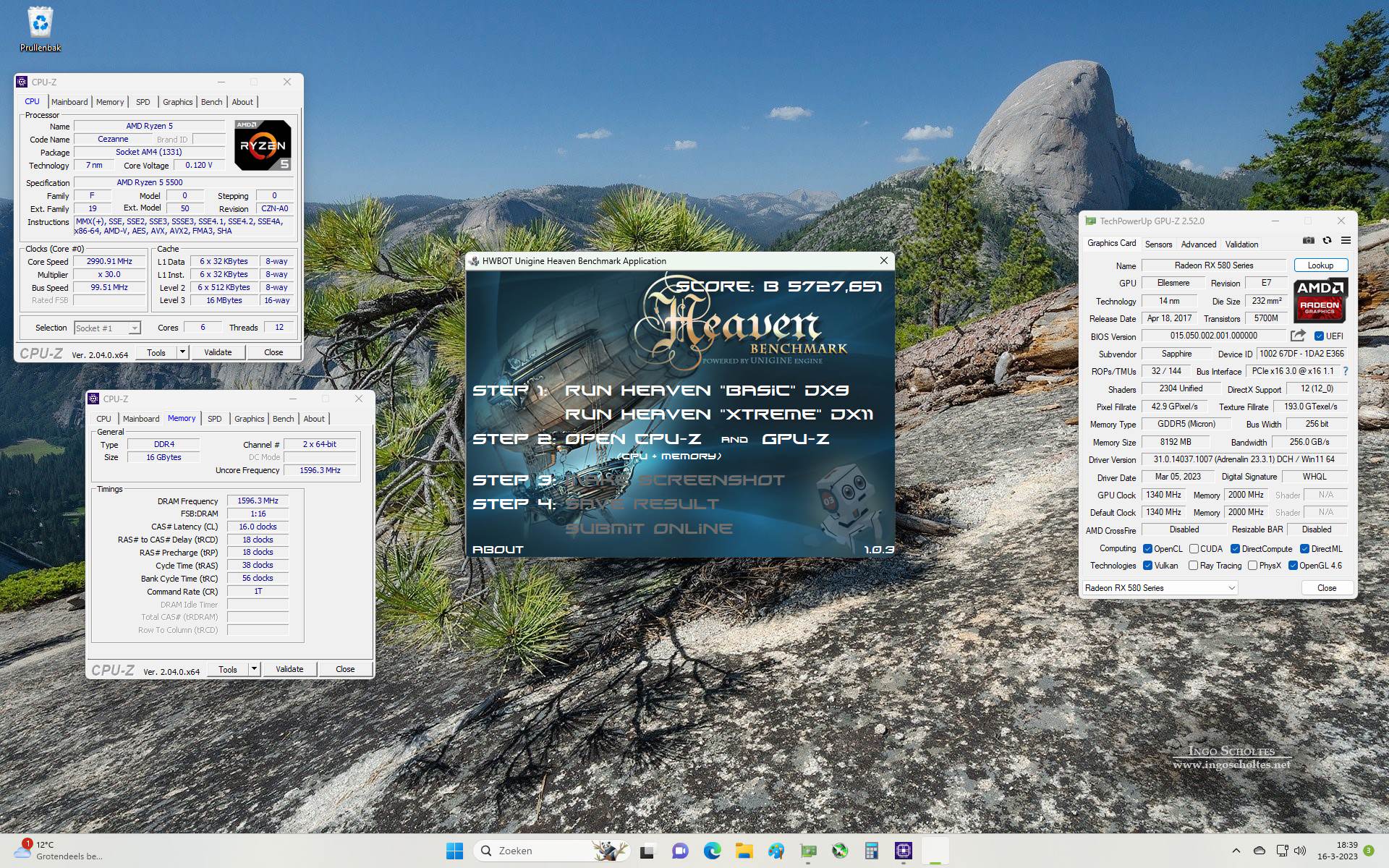The image size is (1389, 868).
Task: Open Task View from the taskbar
Action: pyautogui.click(x=647, y=851)
